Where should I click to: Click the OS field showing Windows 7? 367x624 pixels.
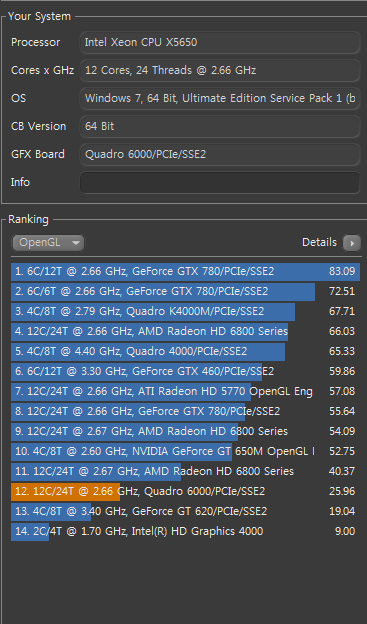click(220, 98)
